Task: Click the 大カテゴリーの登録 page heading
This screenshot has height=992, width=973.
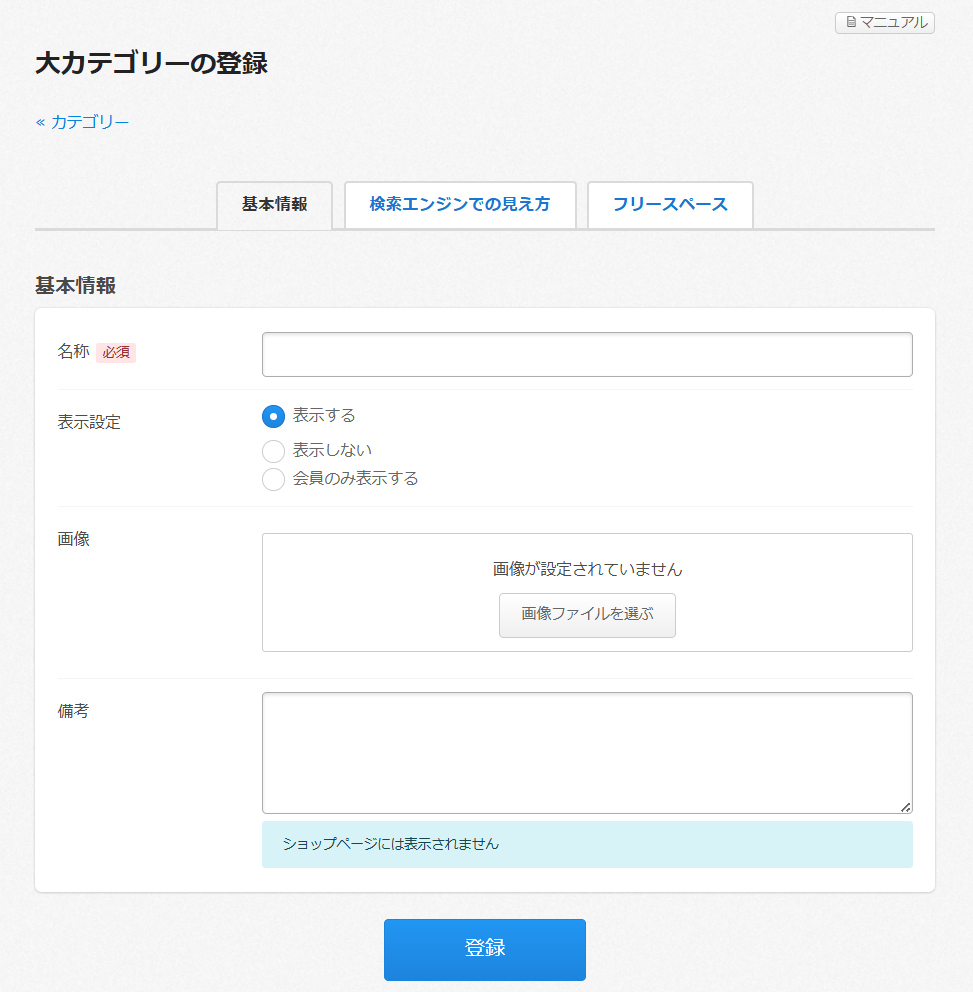Action: [151, 64]
